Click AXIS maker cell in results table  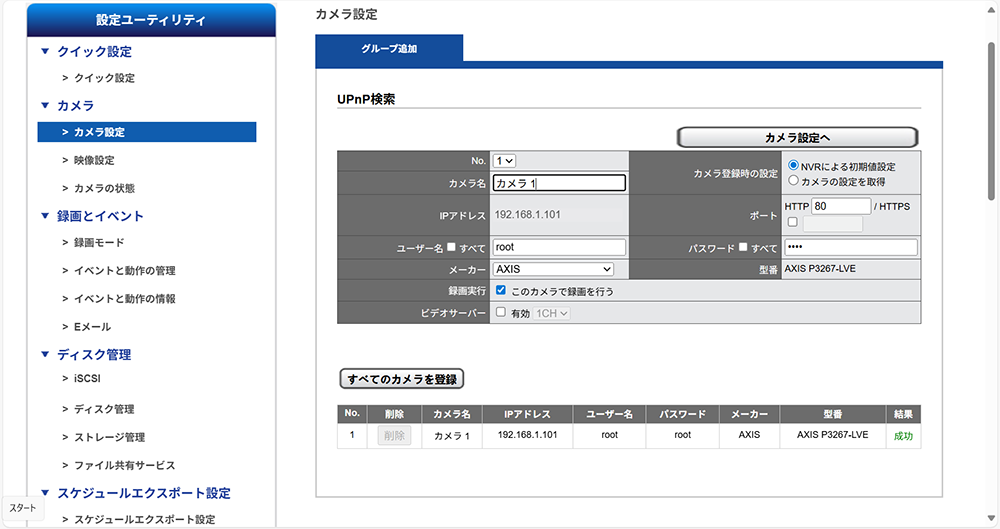[x=749, y=435]
